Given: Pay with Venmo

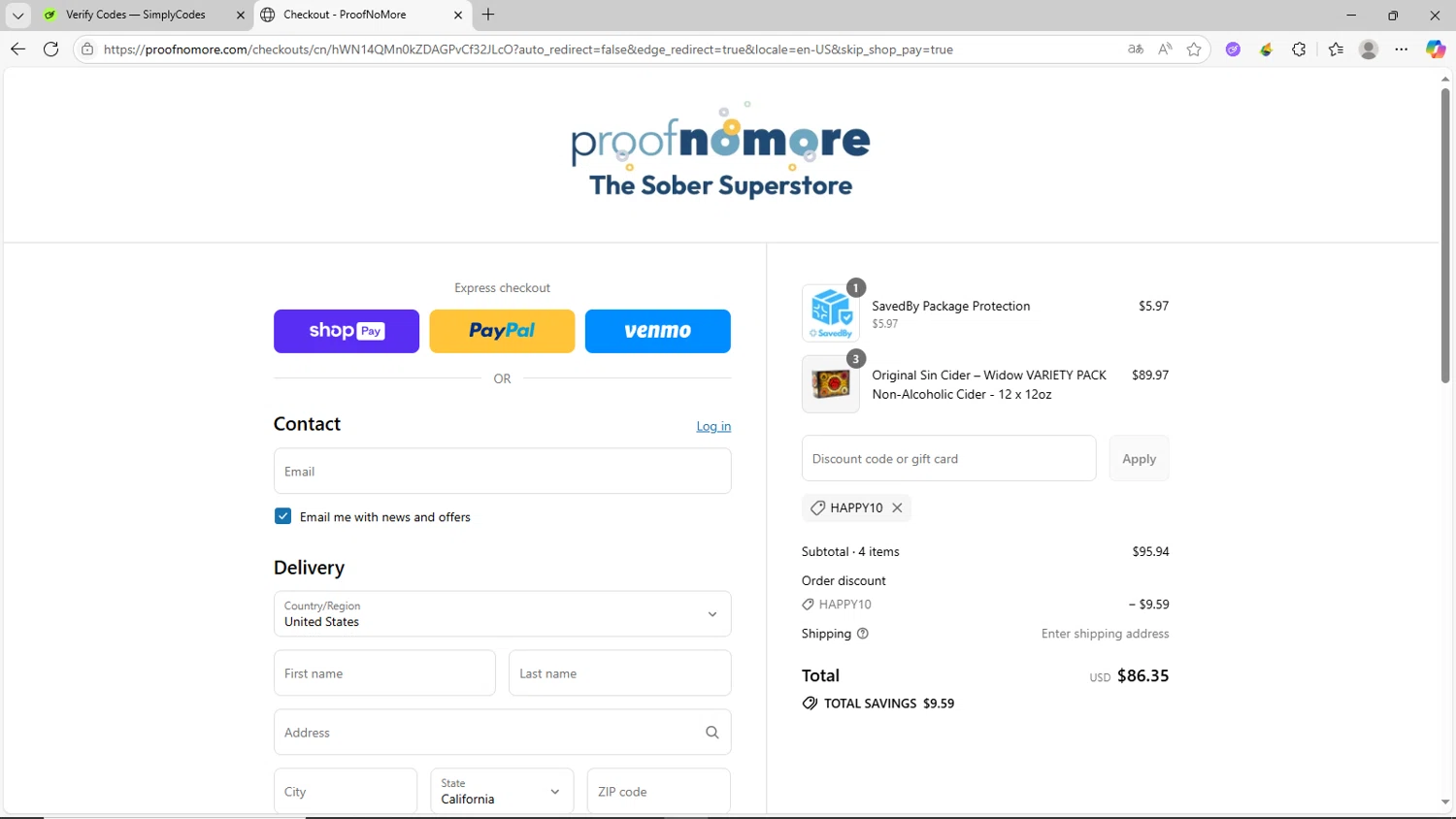Looking at the screenshot, I should coord(657,331).
